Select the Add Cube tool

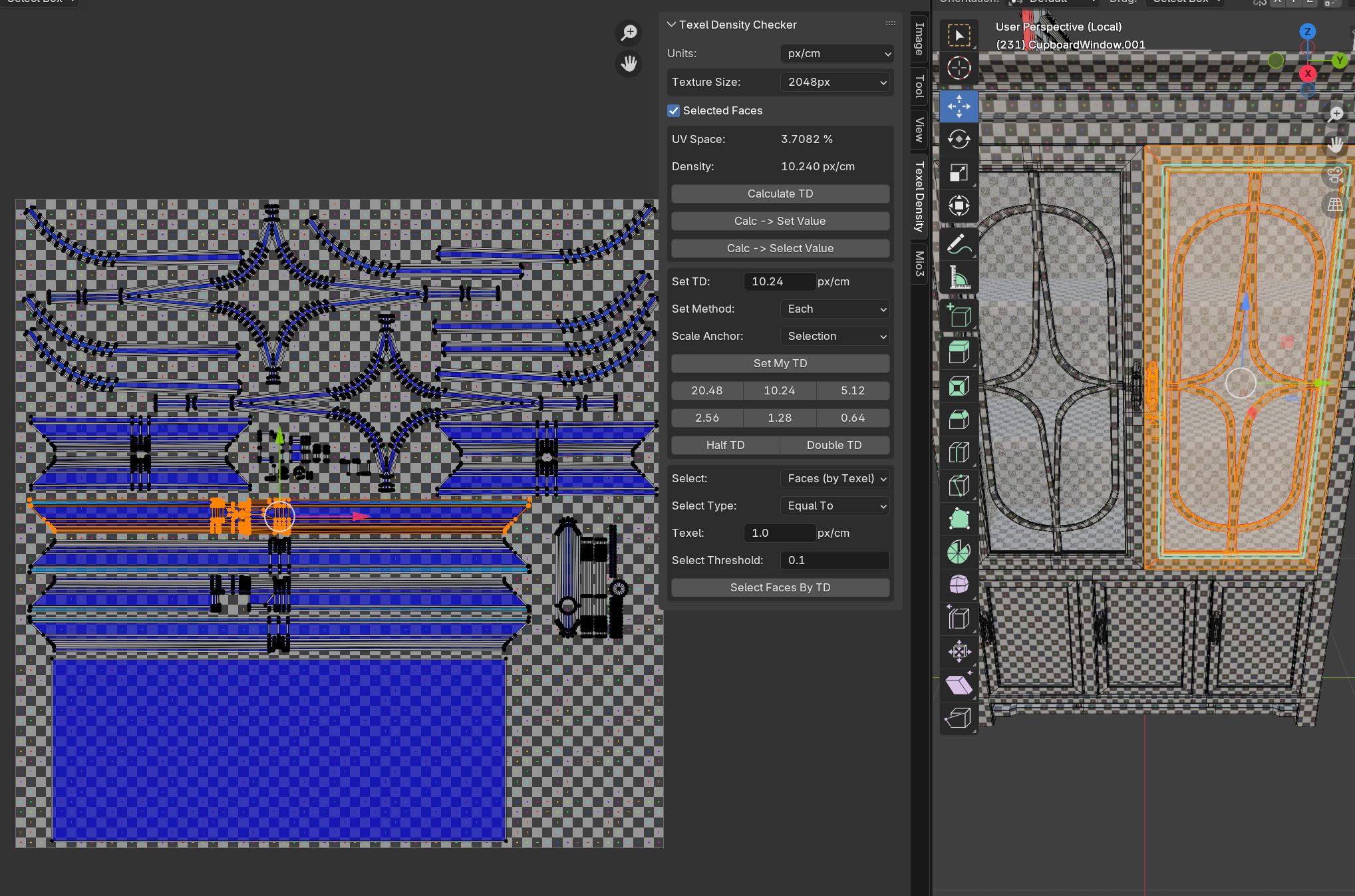(959, 315)
